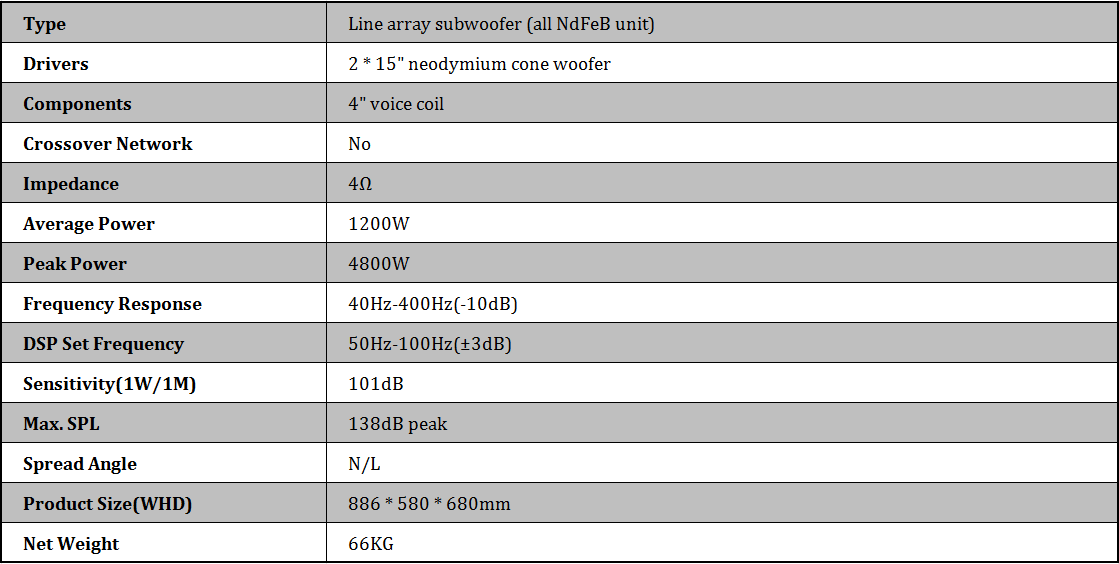Click the "Components" label cell

pos(77,104)
